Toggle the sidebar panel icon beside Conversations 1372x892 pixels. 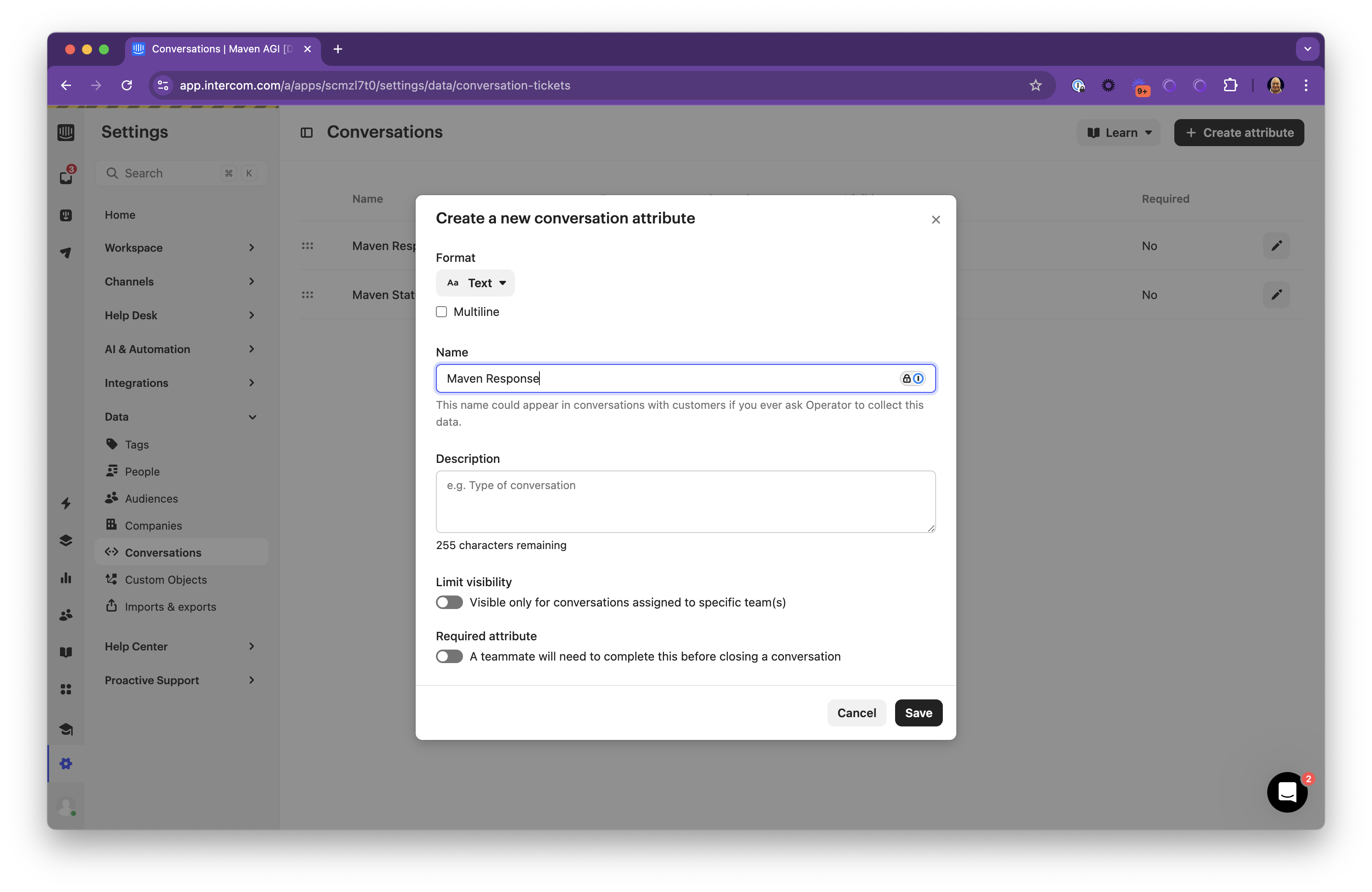(x=307, y=133)
